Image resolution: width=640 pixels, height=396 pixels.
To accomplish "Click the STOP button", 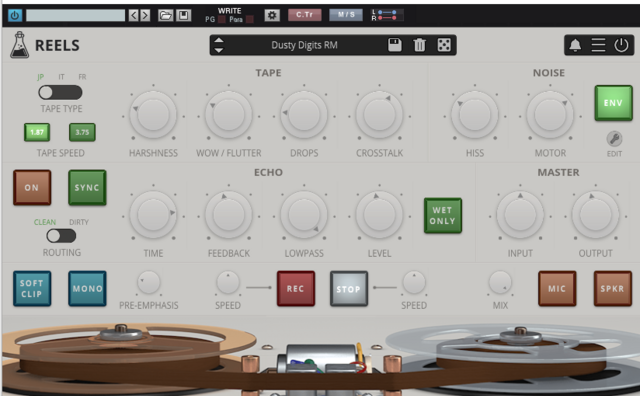I will (349, 289).
